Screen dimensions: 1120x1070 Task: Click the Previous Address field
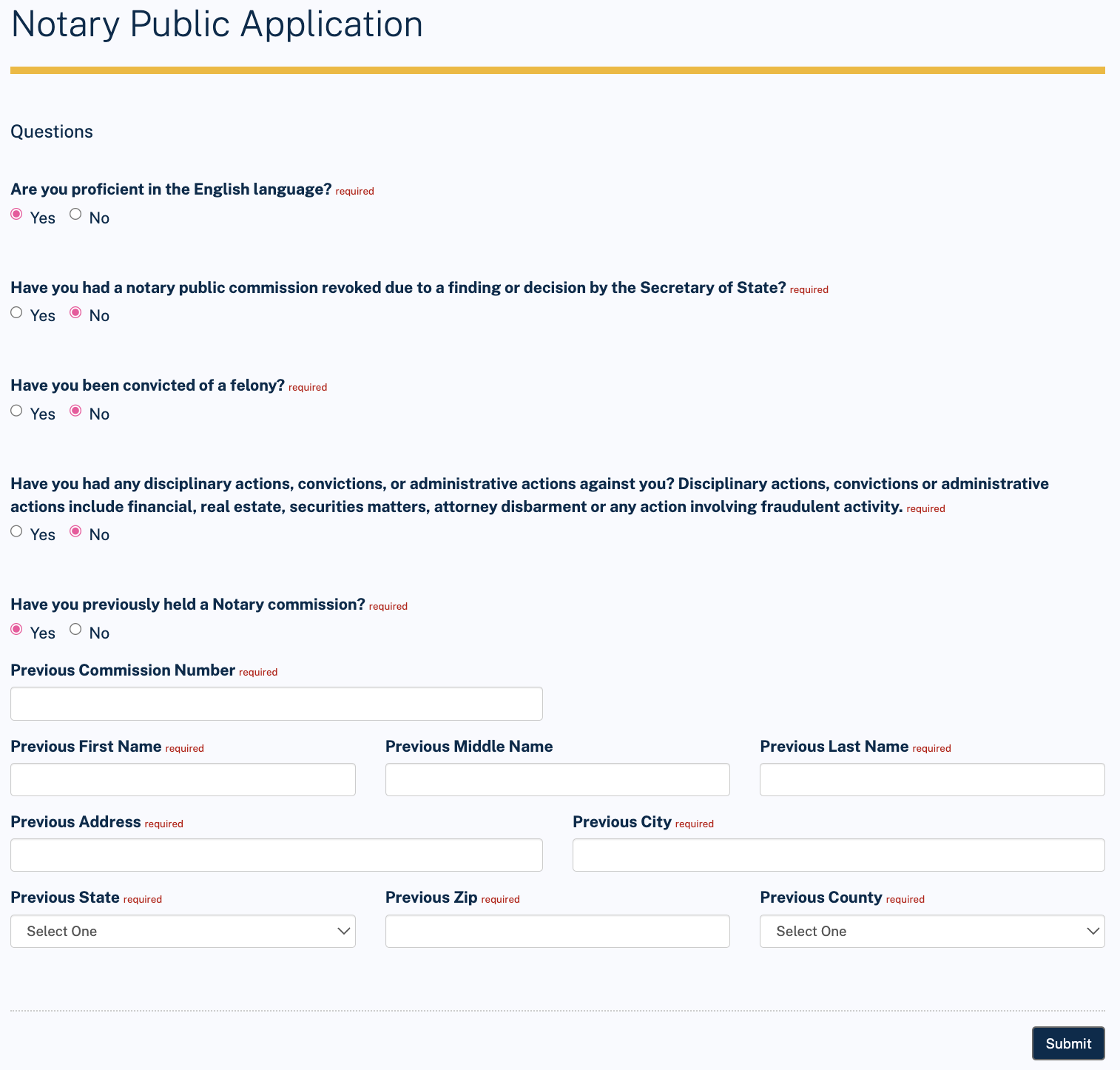point(276,855)
